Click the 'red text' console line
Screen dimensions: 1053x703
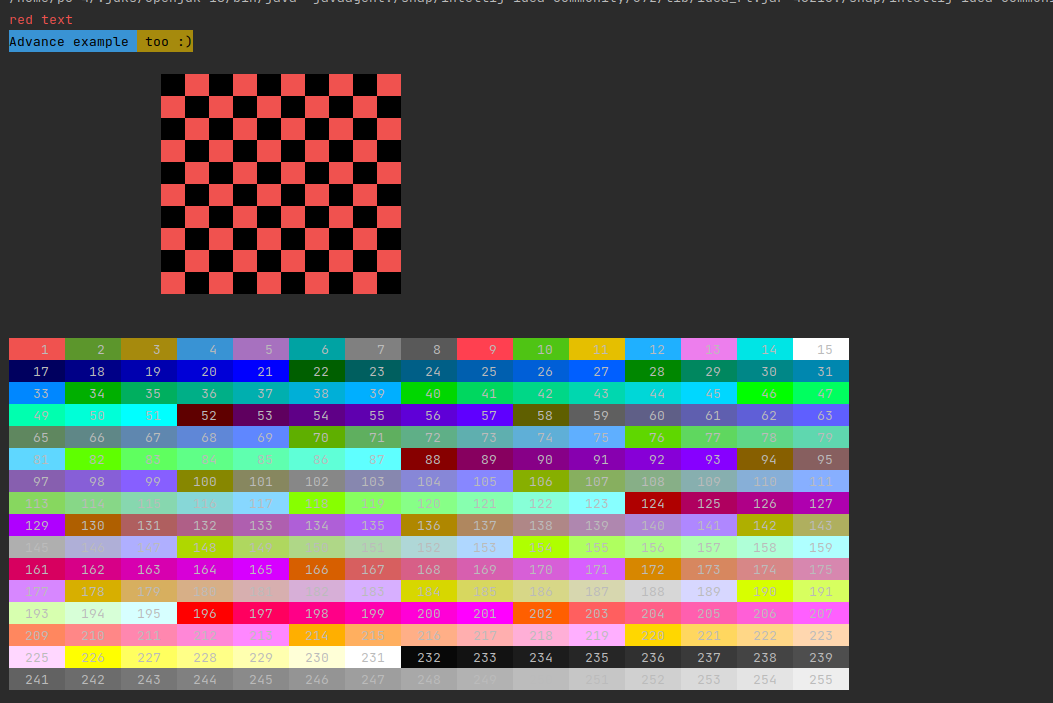[x=41, y=19]
